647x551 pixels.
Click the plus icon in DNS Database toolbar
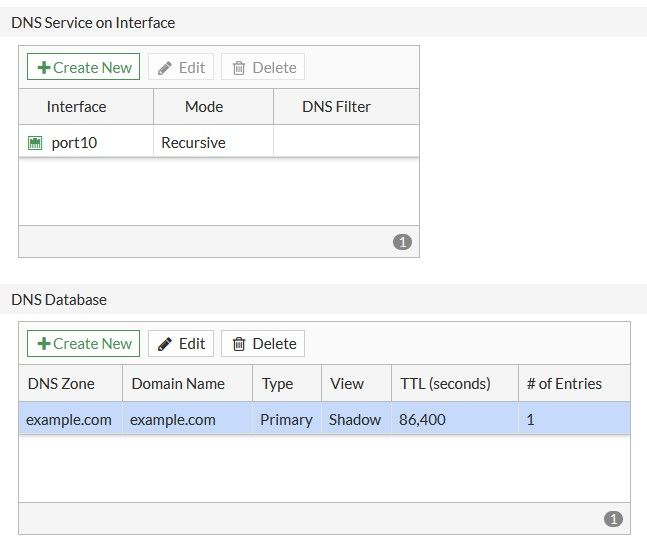click(x=43, y=343)
